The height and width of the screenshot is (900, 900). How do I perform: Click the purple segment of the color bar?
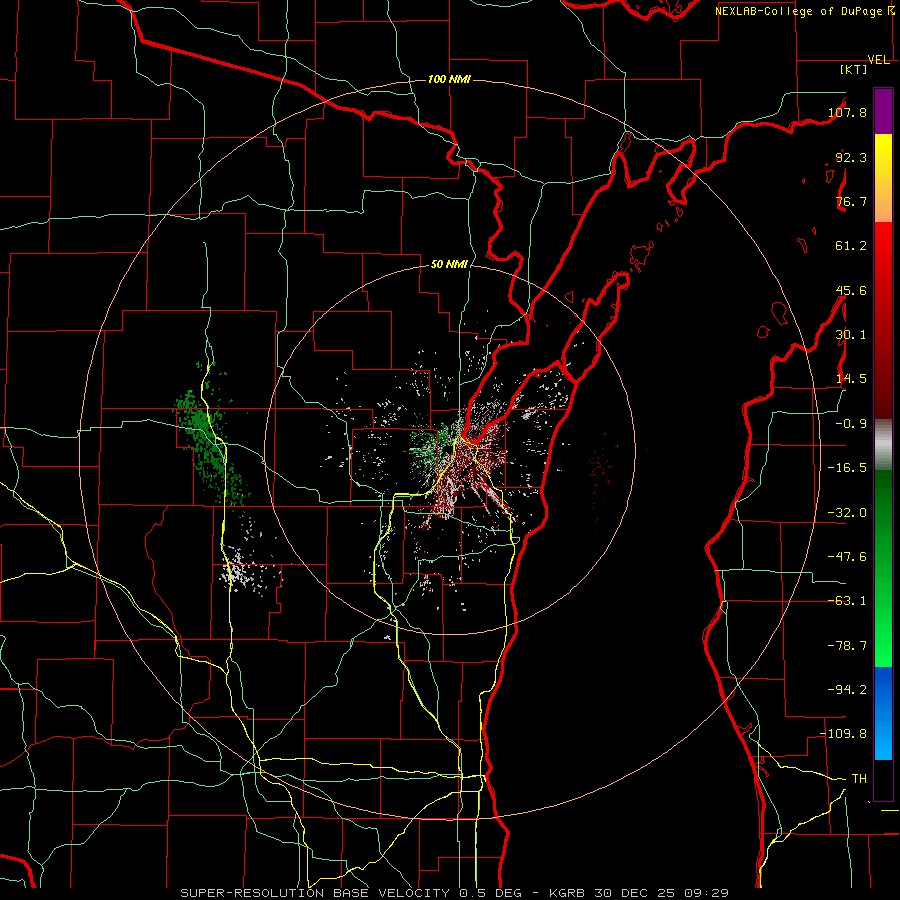tap(883, 111)
